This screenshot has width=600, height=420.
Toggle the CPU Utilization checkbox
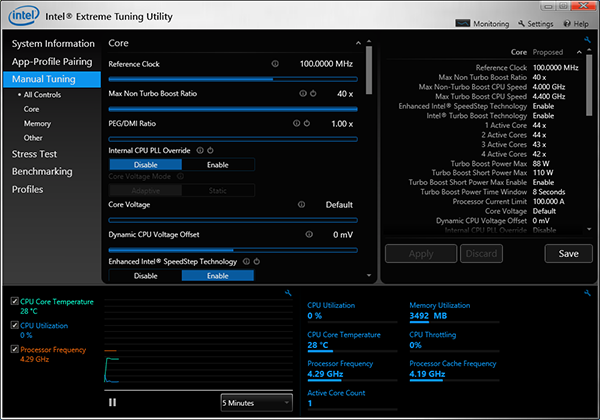(13, 326)
